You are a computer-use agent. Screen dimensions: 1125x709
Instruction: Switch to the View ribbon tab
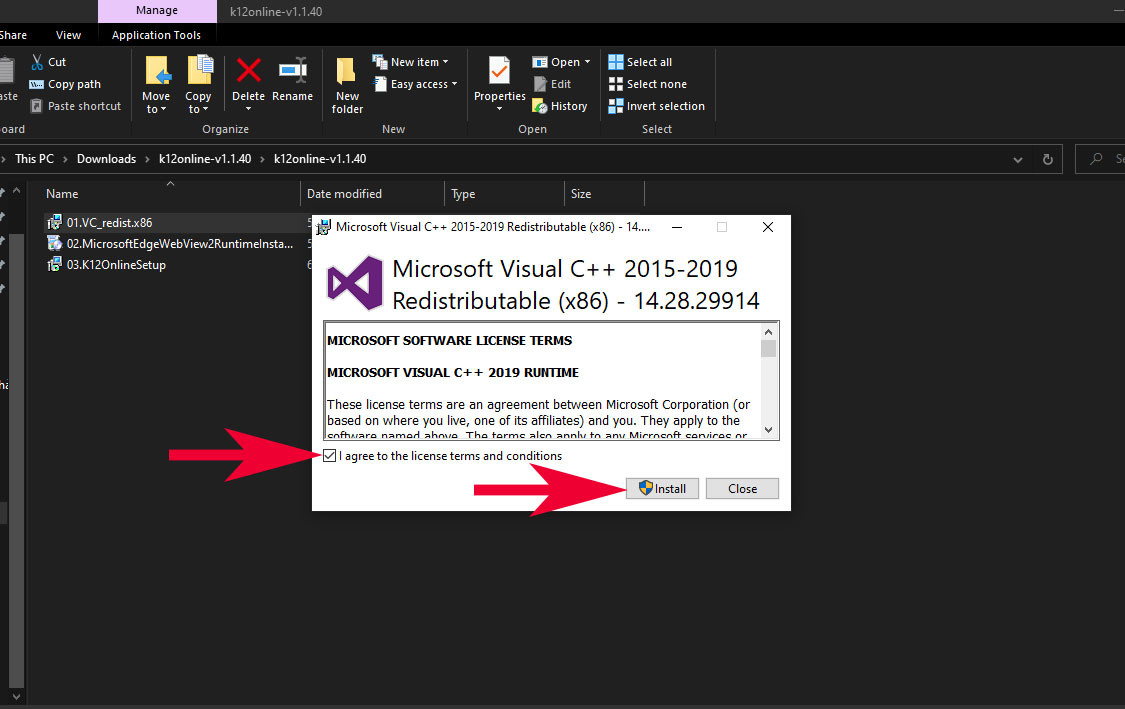(x=69, y=35)
